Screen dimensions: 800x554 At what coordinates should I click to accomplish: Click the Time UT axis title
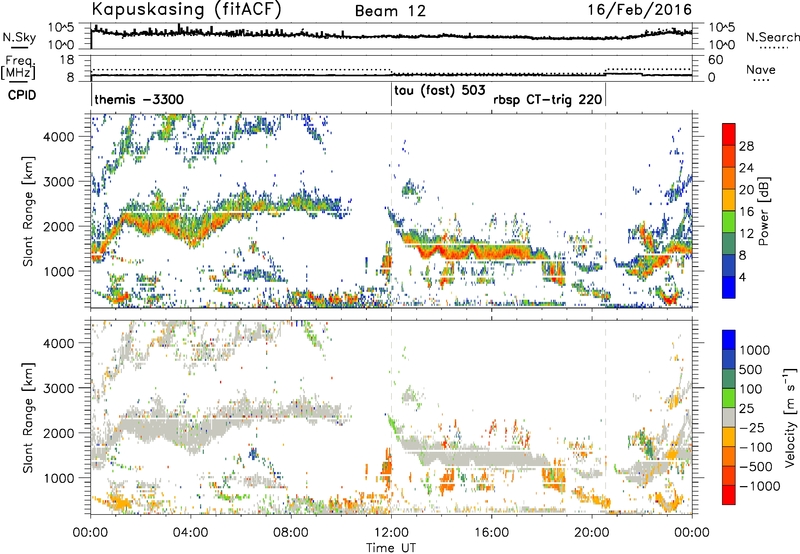click(391, 547)
